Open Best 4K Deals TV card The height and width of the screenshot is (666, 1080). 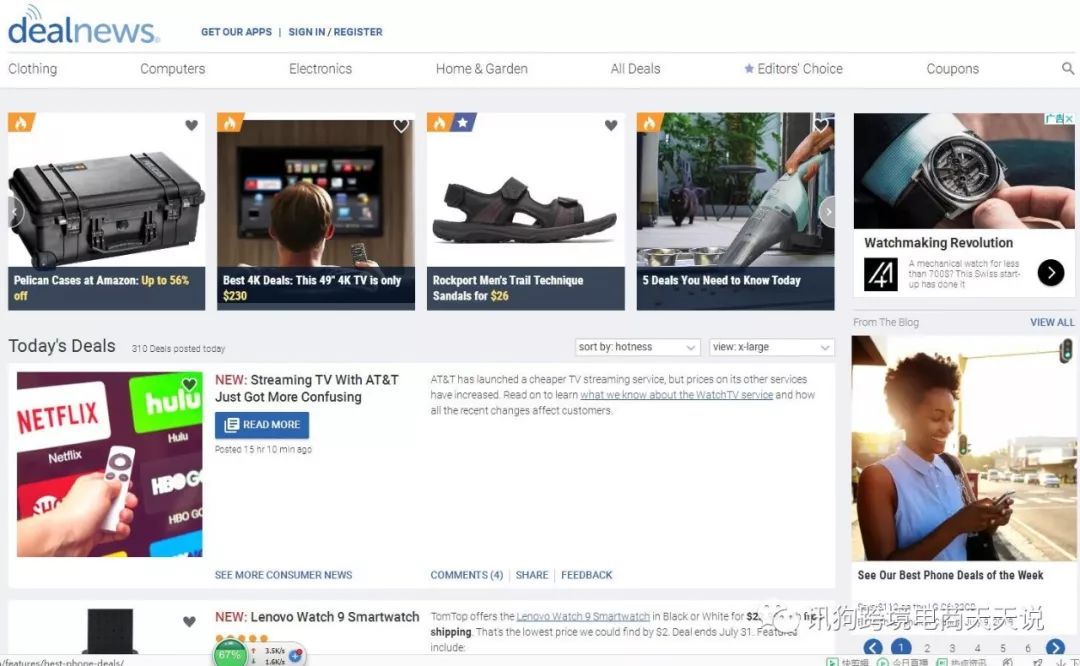(x=316, y=211)
